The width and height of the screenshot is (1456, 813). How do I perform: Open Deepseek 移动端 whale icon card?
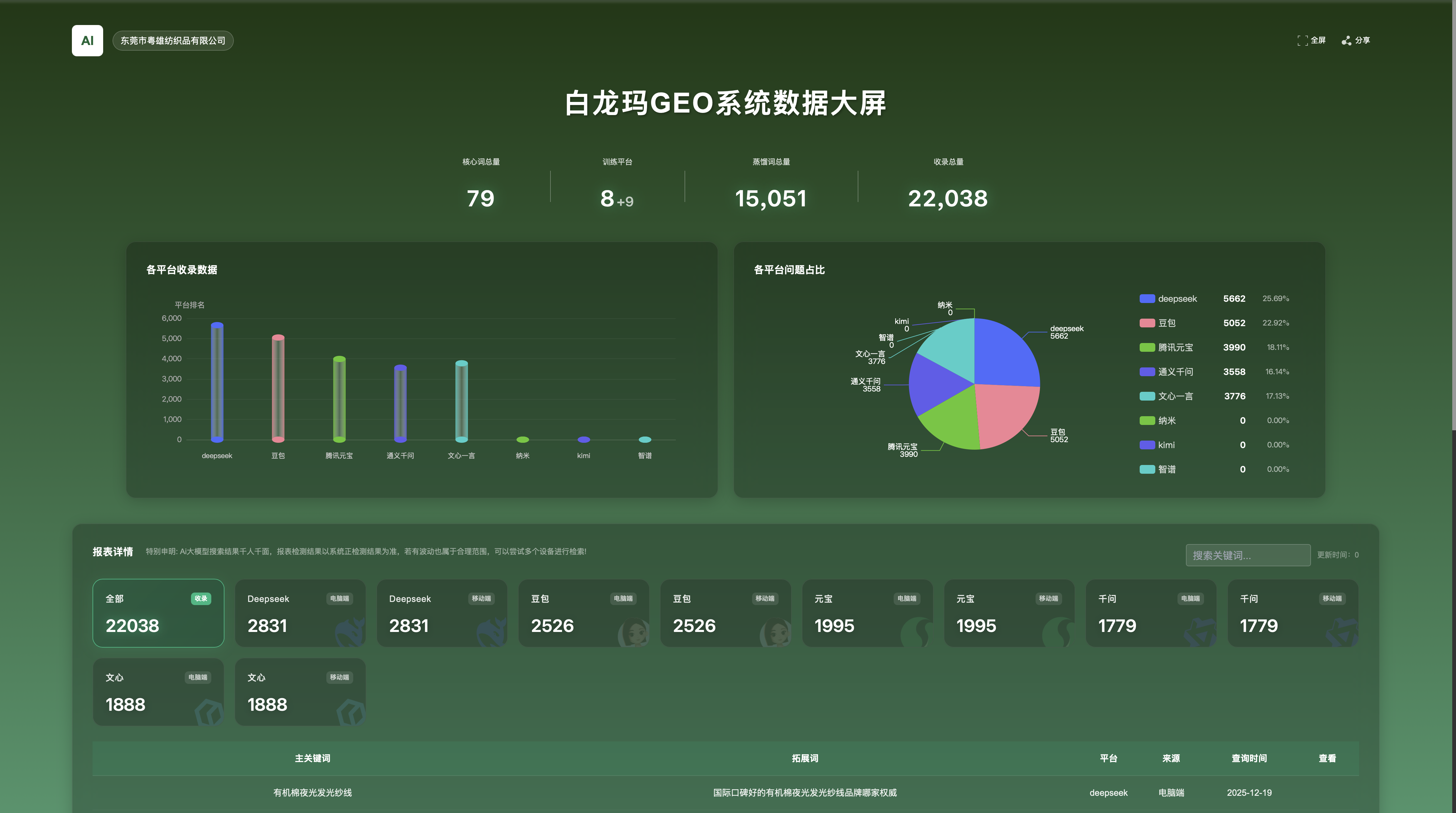(x=442, y=613)
